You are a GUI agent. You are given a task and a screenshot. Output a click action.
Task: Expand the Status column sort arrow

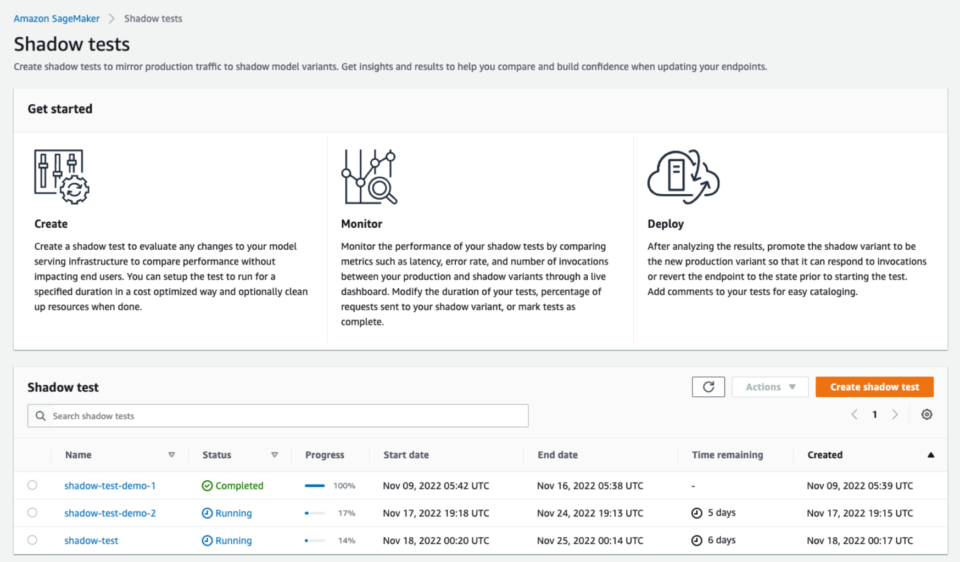coord(274,455)
